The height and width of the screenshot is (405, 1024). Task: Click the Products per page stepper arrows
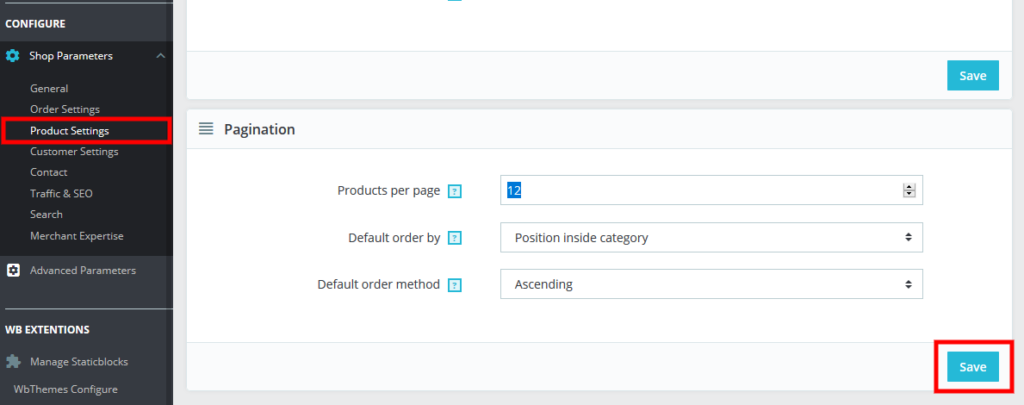coord(908,191)
